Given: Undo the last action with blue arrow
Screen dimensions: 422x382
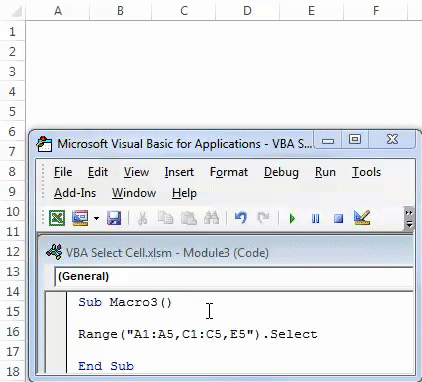Looking at the screenshot, I should 241,218.
